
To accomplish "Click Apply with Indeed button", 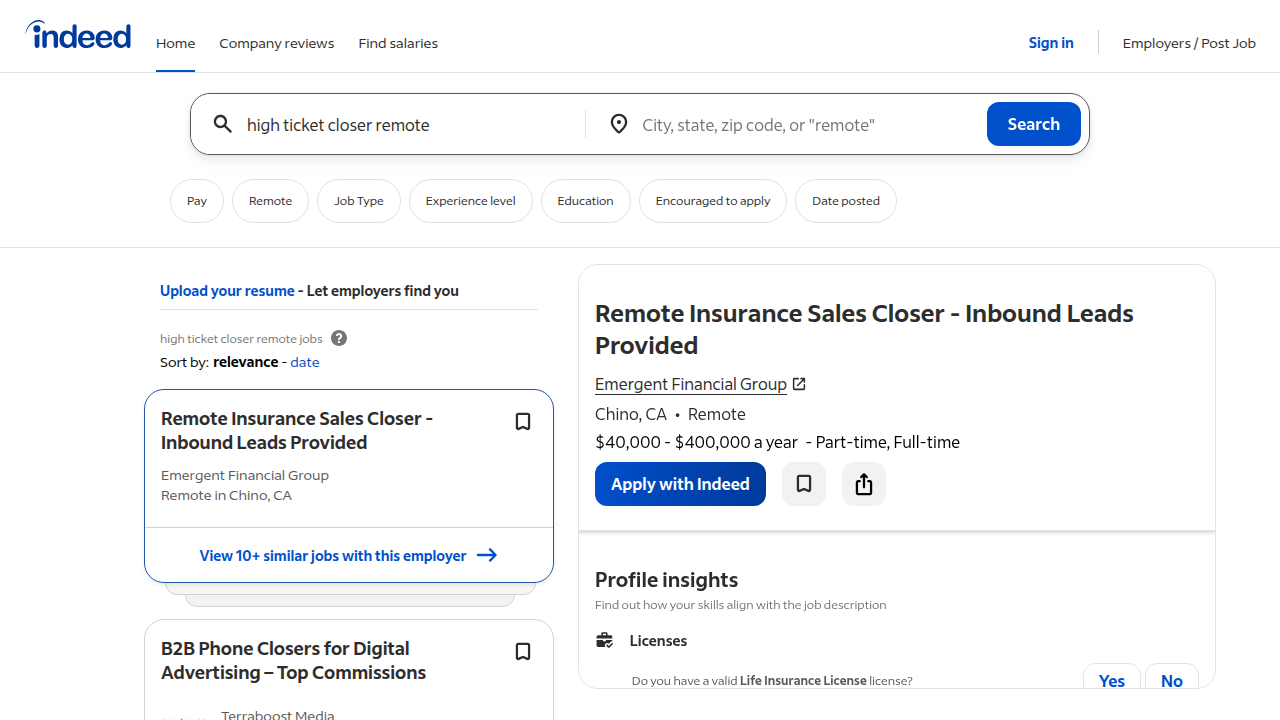I will pyautogui.click(x=680, y=484).
